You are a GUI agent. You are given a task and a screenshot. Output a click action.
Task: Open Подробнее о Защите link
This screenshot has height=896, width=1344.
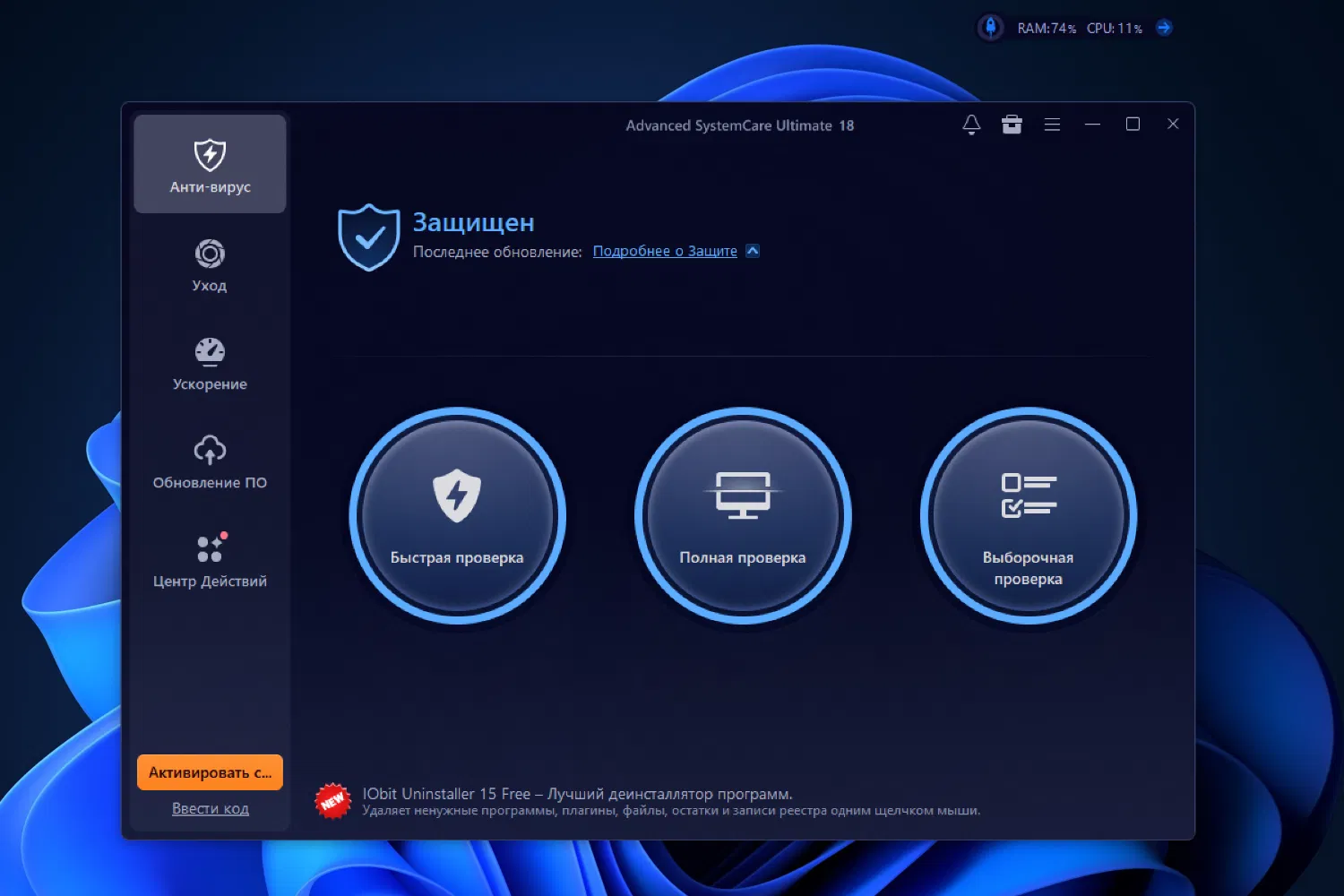pyautogui.click(x=665, y=251)
